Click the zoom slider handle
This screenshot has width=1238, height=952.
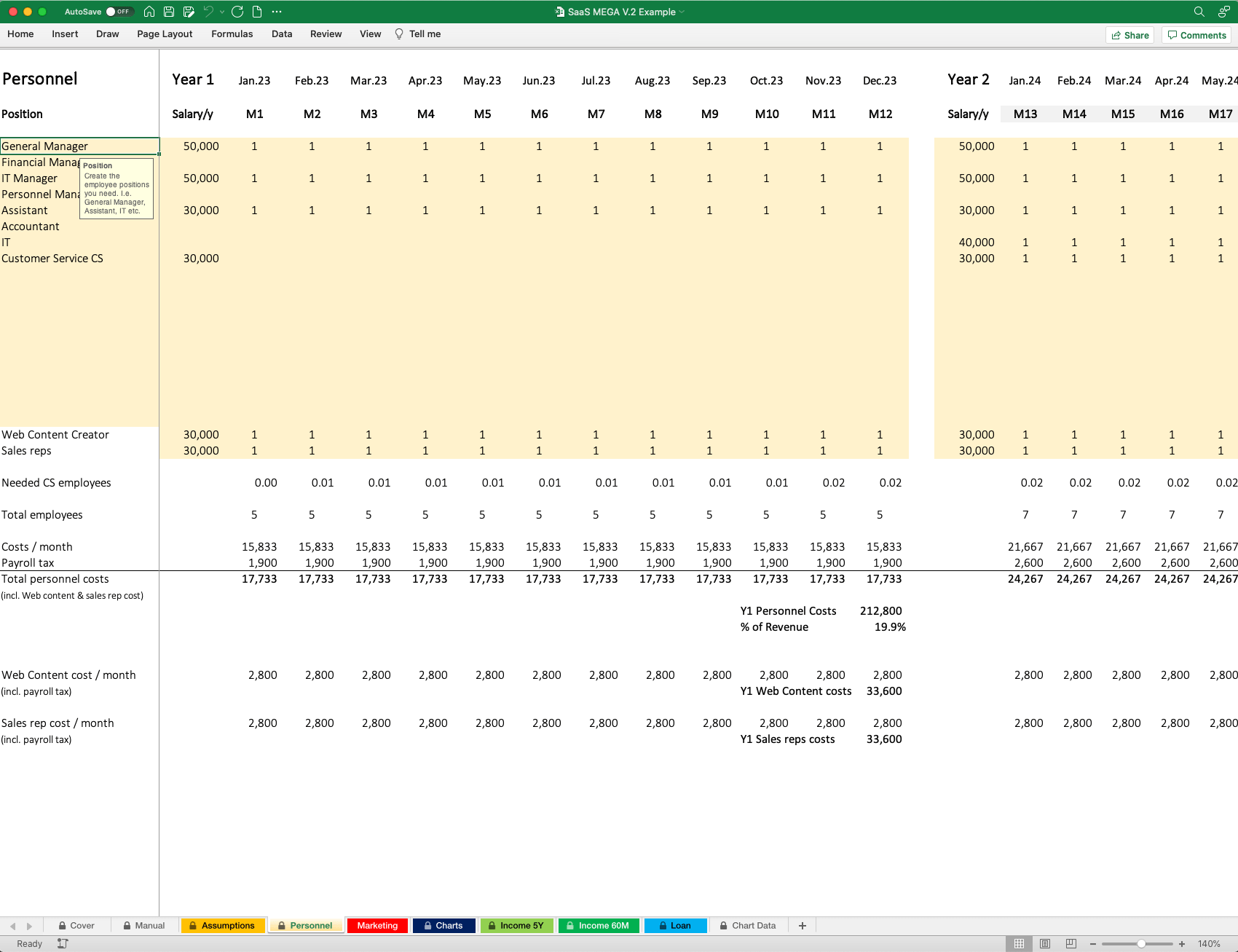coord(1141,944)
